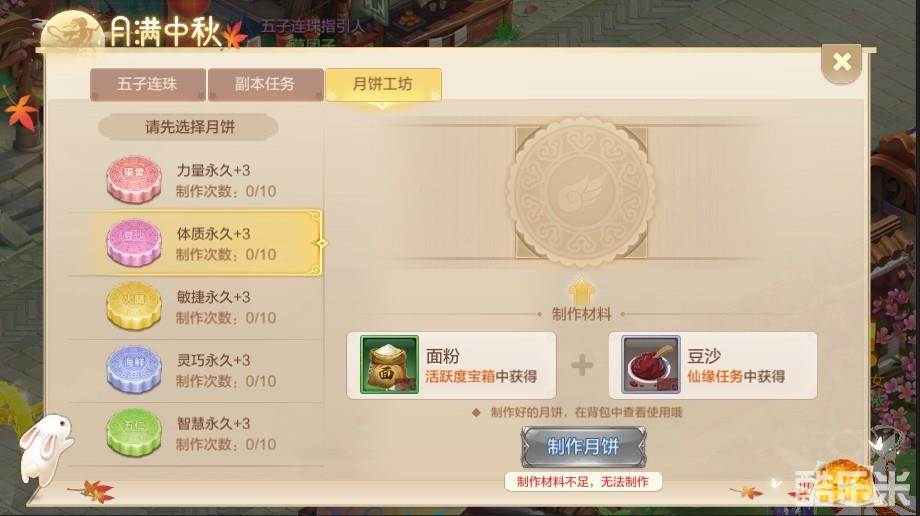Switch to the 五子连珠 tab
This screenshot has height=516, width=920.
[148, 85]
